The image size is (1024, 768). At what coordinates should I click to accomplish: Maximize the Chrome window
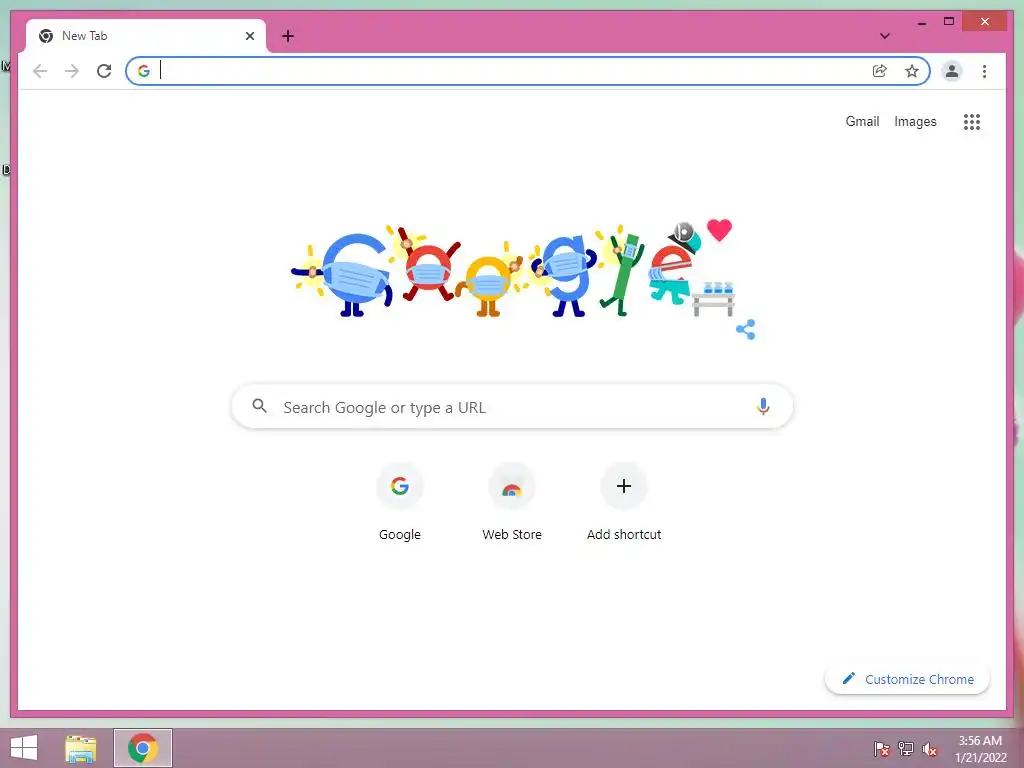click(949, 22)
